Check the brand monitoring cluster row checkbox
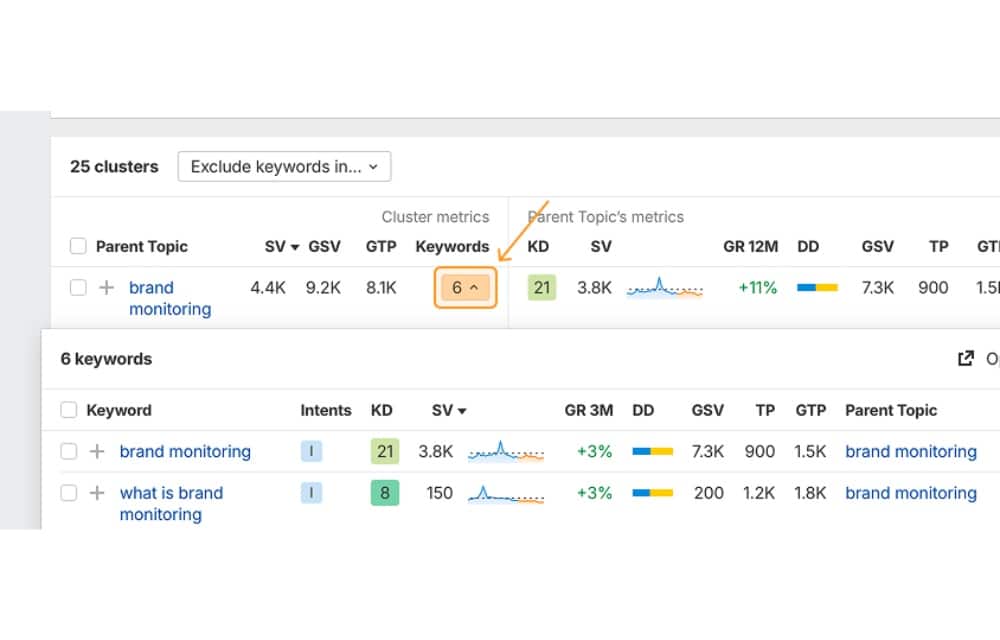The width and height of the screenshot is (1000, 640). tap(78, 287)
